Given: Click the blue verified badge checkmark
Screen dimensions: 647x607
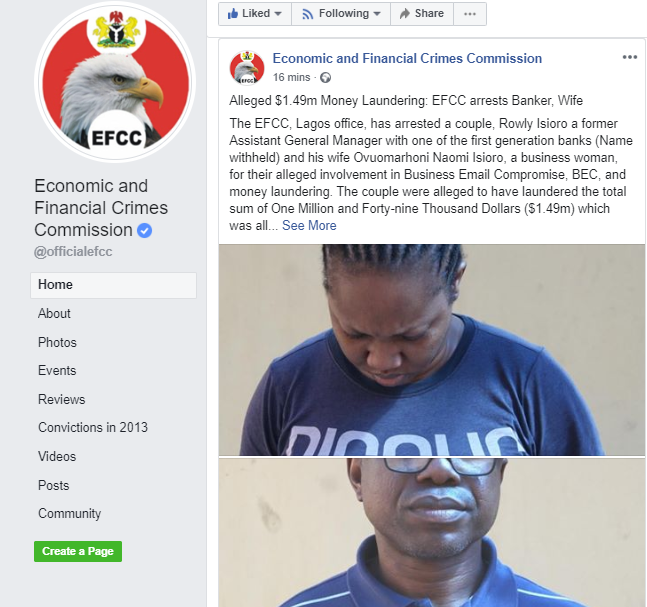Looking at the screenshot, I should click(x=144, y=230).
